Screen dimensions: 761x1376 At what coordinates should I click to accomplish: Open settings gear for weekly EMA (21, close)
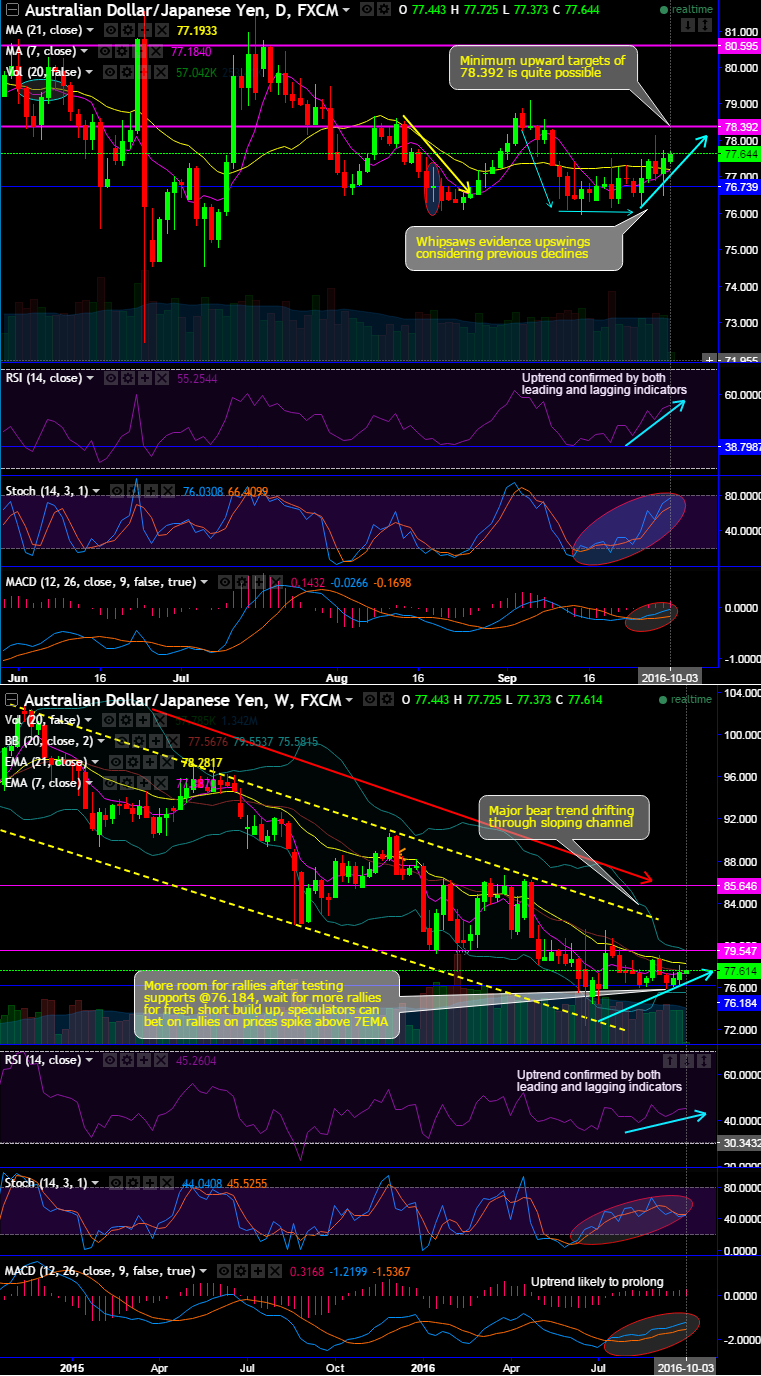pos(133,762)
